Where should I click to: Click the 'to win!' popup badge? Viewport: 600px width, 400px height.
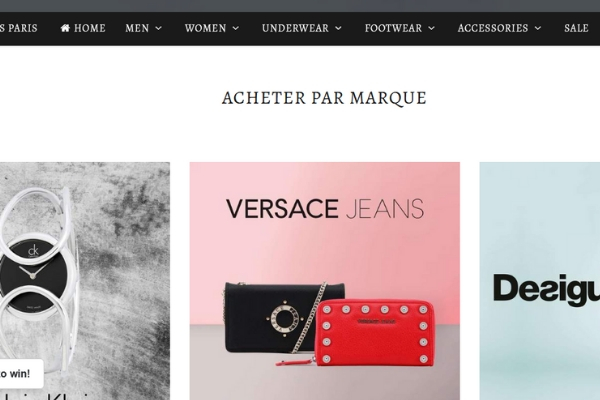[21, 374]
